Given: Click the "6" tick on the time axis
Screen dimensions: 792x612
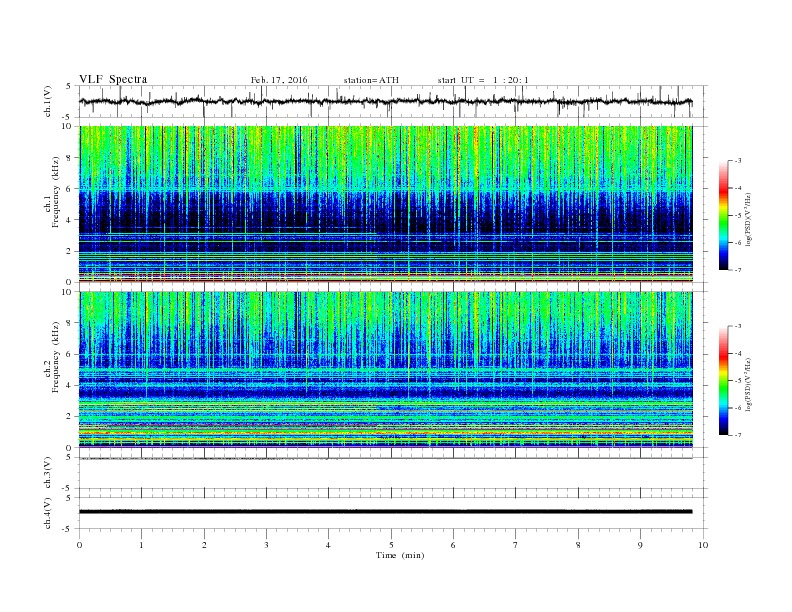Looking at the screenshot, I should 453,545.
